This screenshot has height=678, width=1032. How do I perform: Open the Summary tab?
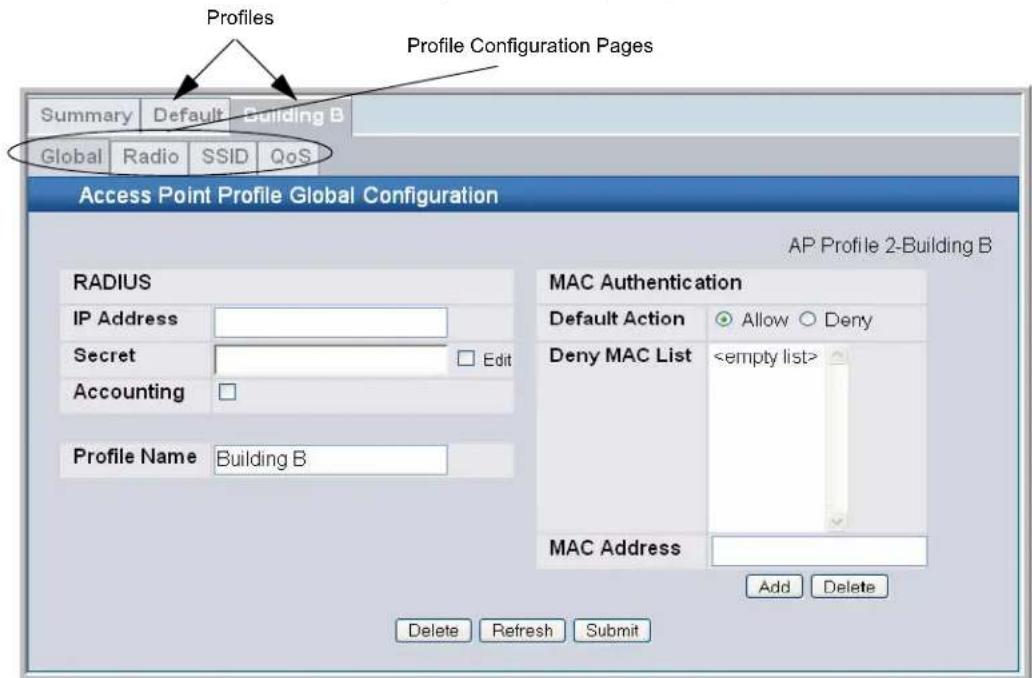(86, 116)
